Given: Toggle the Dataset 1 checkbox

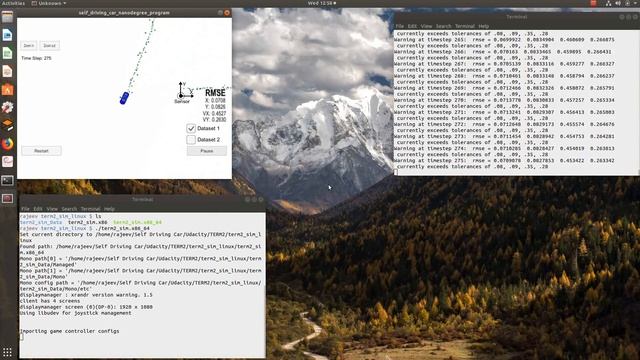Looking at the screenshot, I should click(191, 128).
